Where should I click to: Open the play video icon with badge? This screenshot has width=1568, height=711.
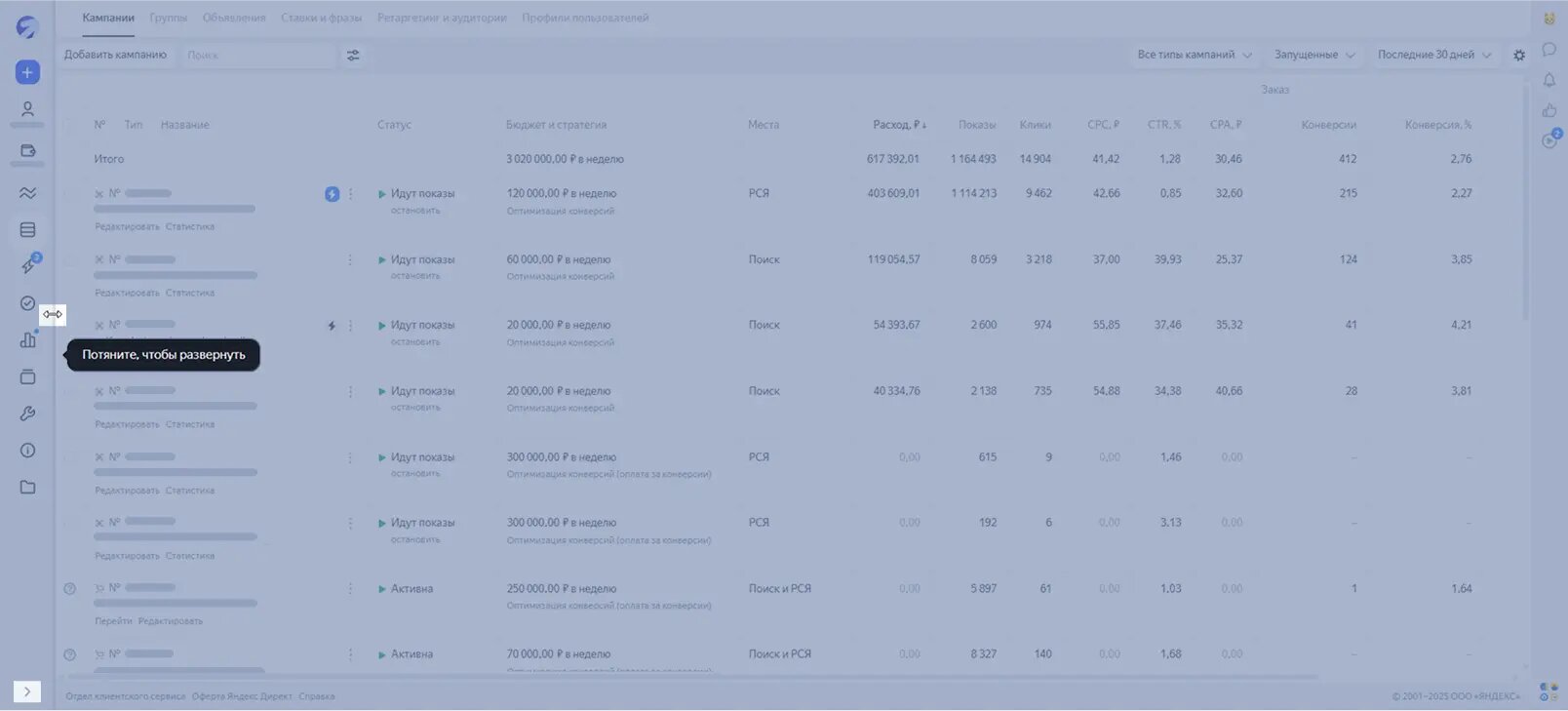1550,139
